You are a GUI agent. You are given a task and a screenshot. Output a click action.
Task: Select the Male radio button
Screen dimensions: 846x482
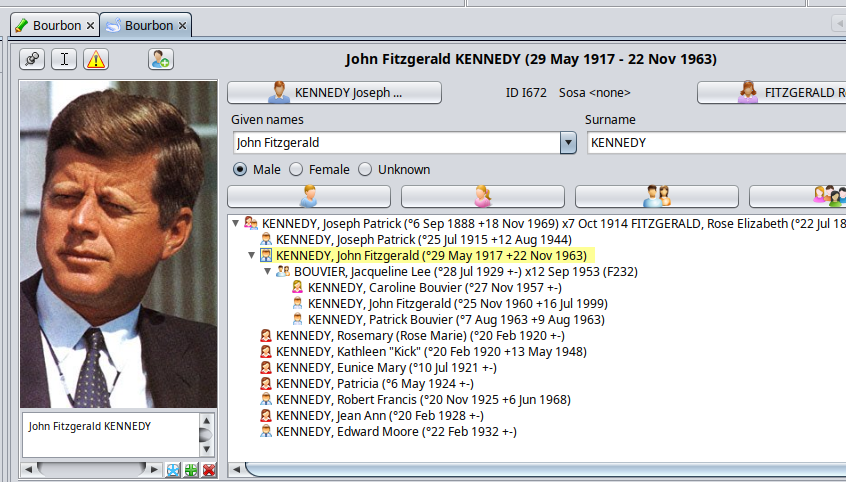click(240, 169)
